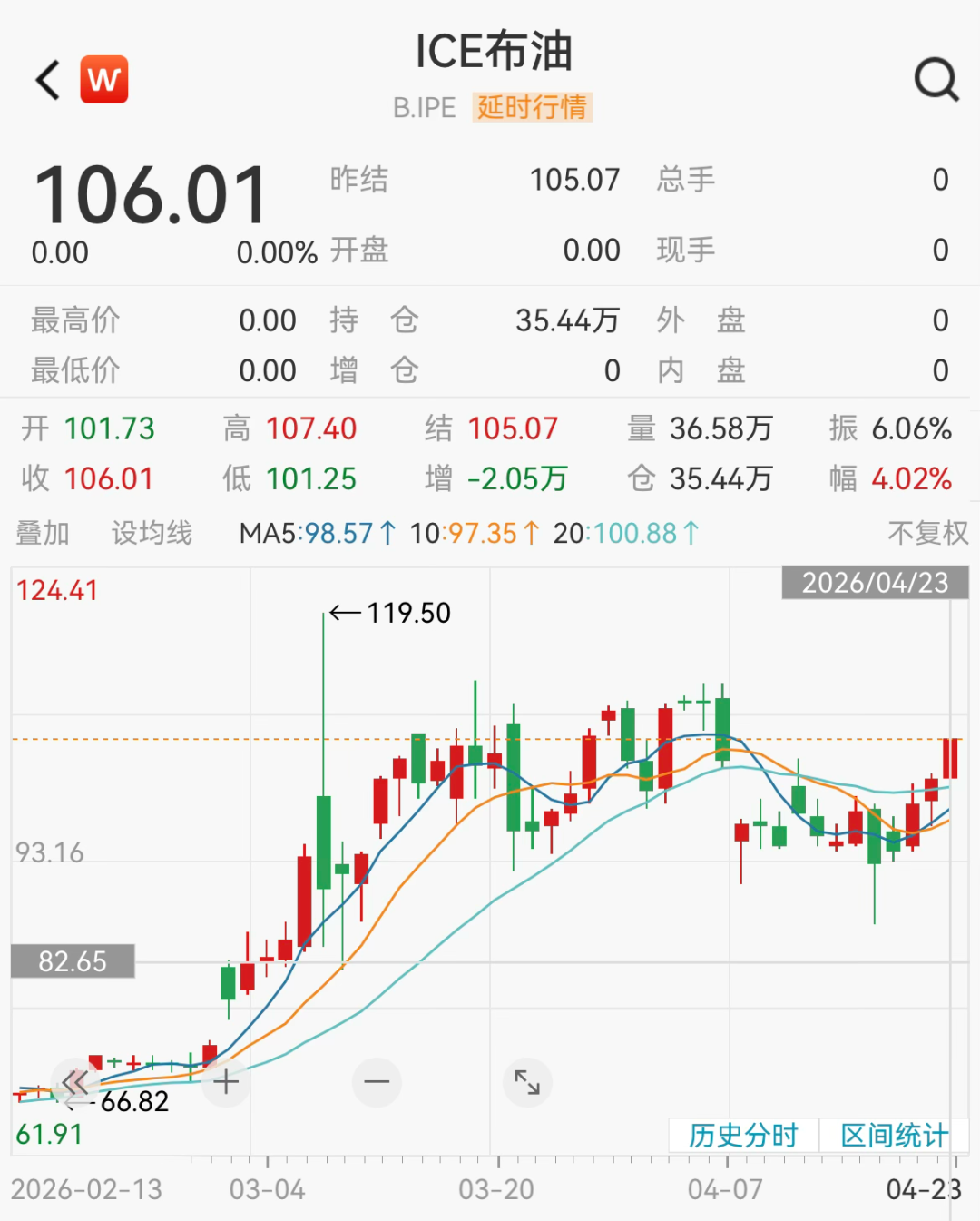Screen dimensions: 980x1221
Task: Open 区间统计 range statistics
Action: click(894, 1136)
